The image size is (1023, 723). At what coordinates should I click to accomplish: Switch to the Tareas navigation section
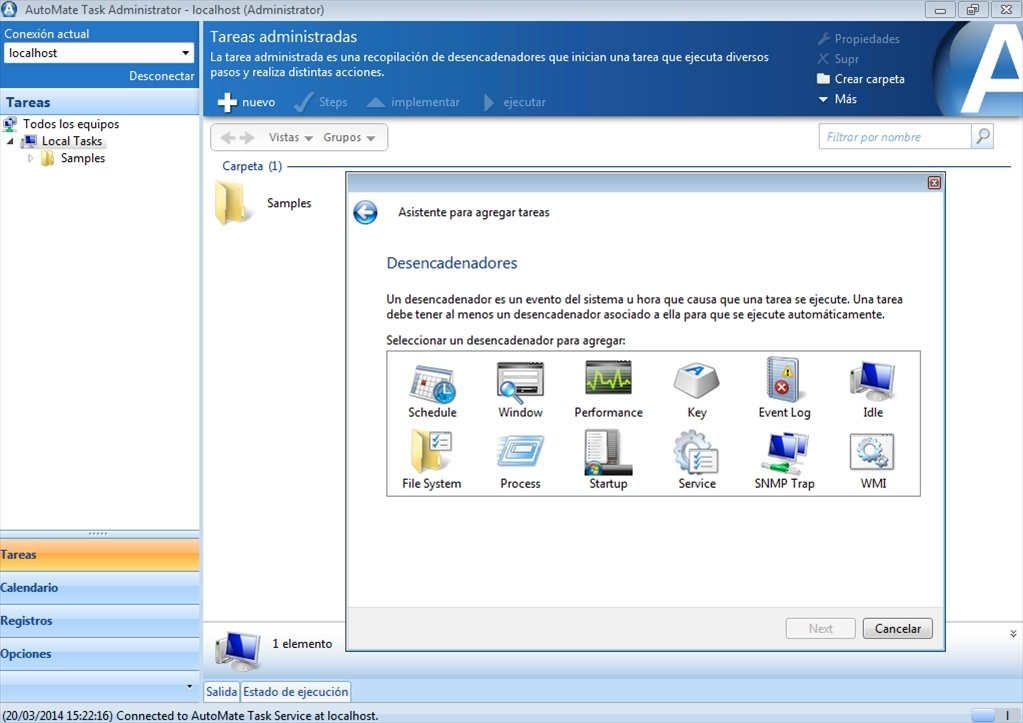tap(99, 555)
